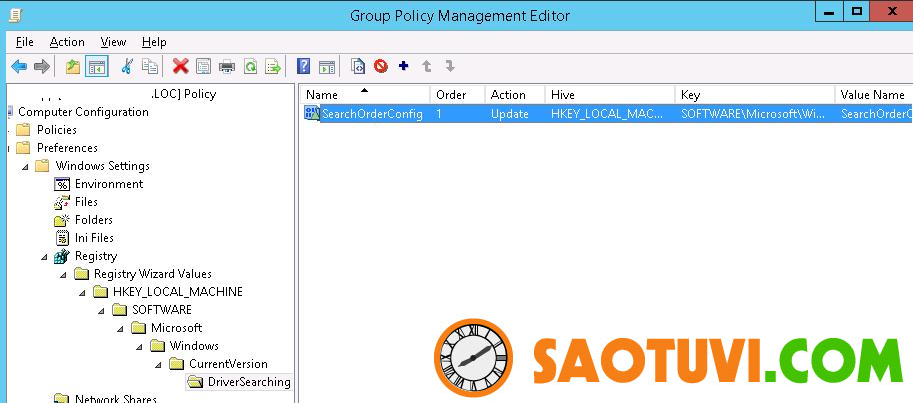Open the Action menu
The image size is (913, 403).
tap(67, 42)
